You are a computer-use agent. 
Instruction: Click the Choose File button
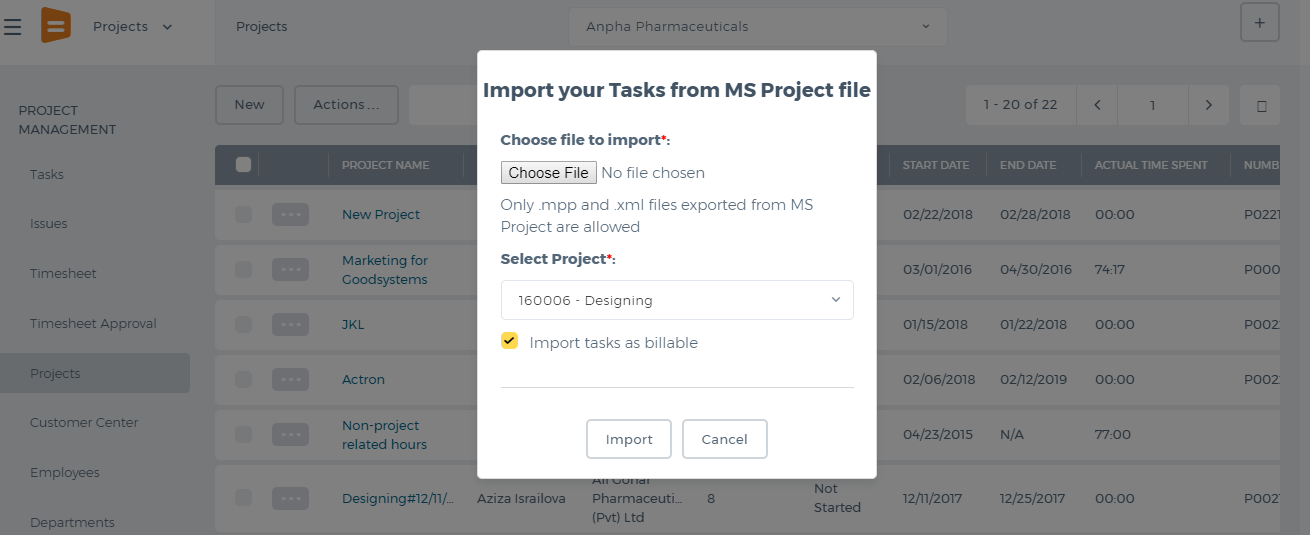click(x=549, y=172)
